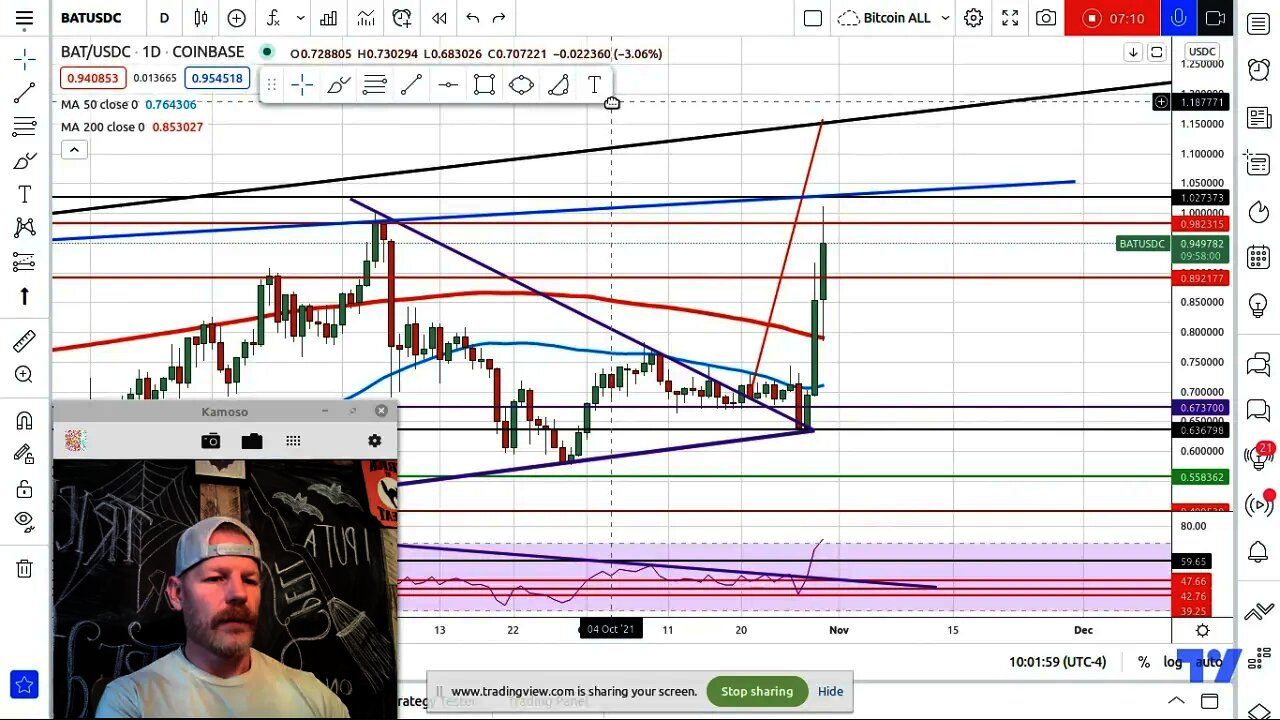The image size is (1280, 720).
Task: Select the up arrow icon tool
Action: coord(25,296)
